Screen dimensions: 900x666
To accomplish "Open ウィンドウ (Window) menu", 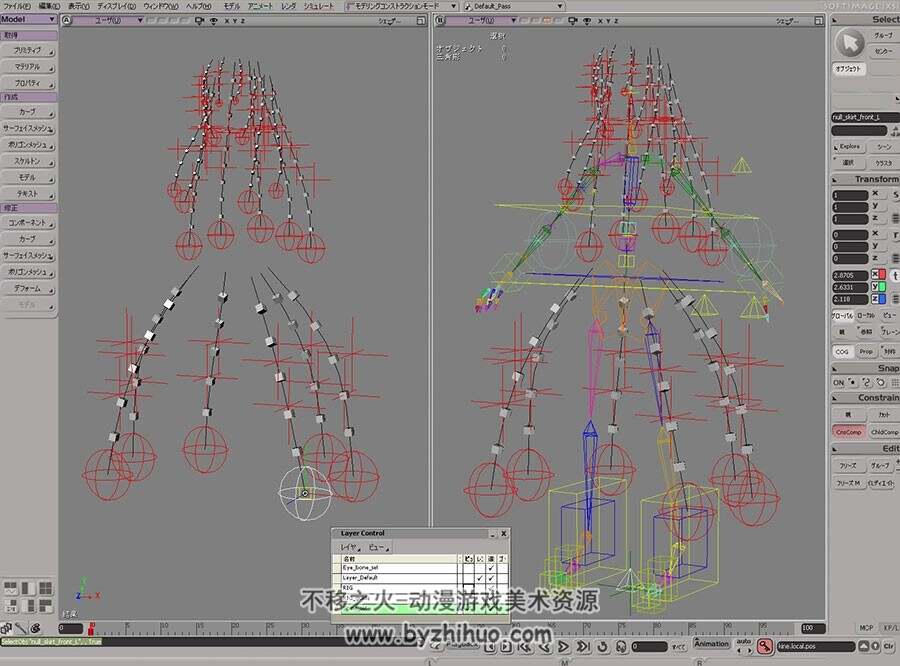I will (x=161, y=6).
